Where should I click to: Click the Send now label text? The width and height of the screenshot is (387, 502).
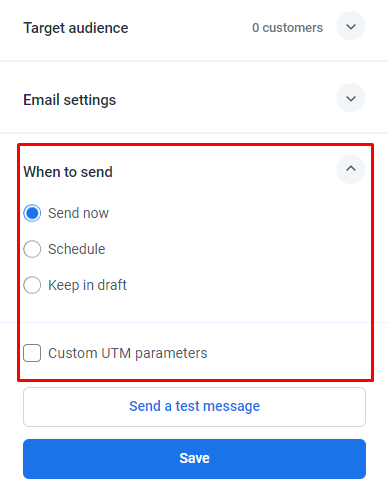[78, 213]
